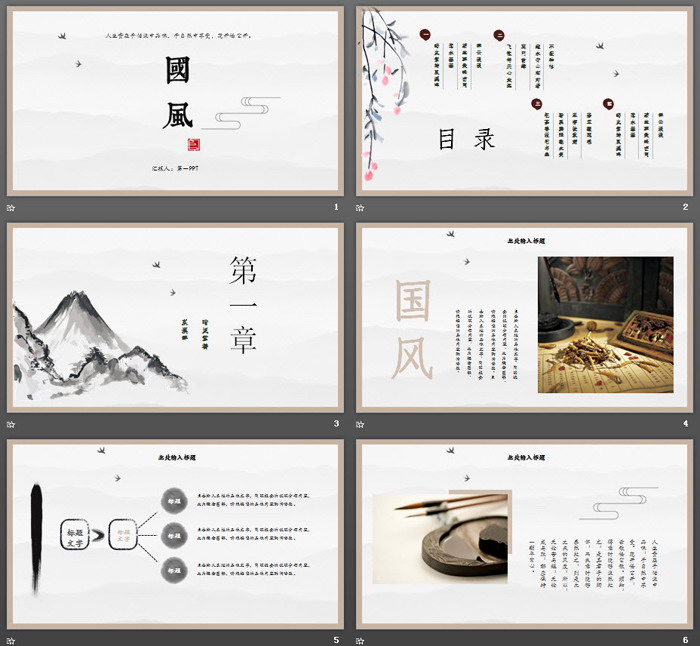Click slide number 6 label
700x646 pixels.
tap(685, 640)
